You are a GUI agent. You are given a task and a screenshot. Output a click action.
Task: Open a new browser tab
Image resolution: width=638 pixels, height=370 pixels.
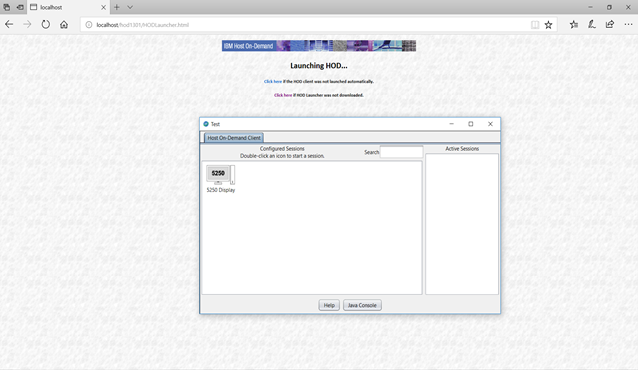pyautogui.click(x=117, y=7)
